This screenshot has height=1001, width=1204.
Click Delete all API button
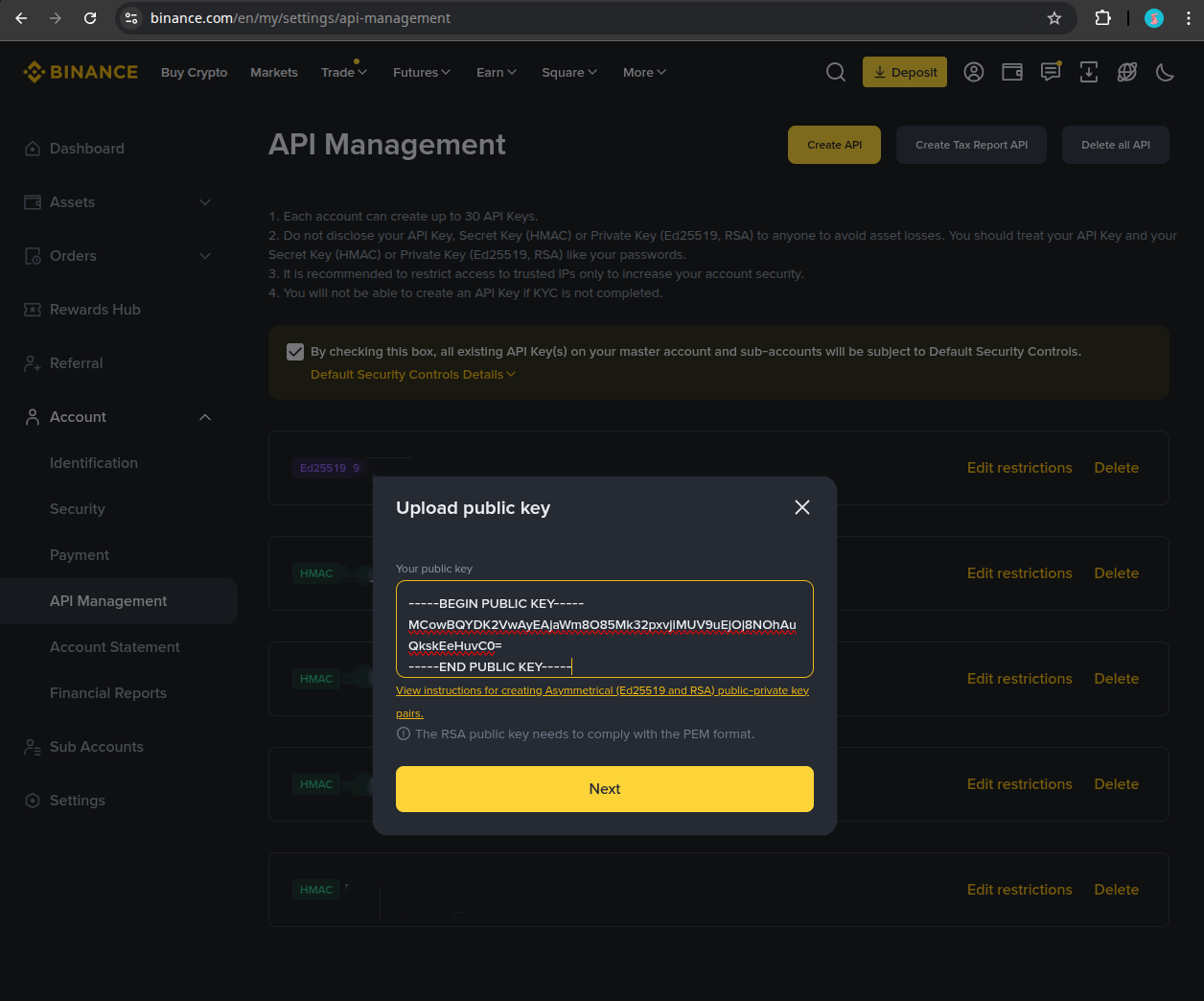tap(1116, 145)
